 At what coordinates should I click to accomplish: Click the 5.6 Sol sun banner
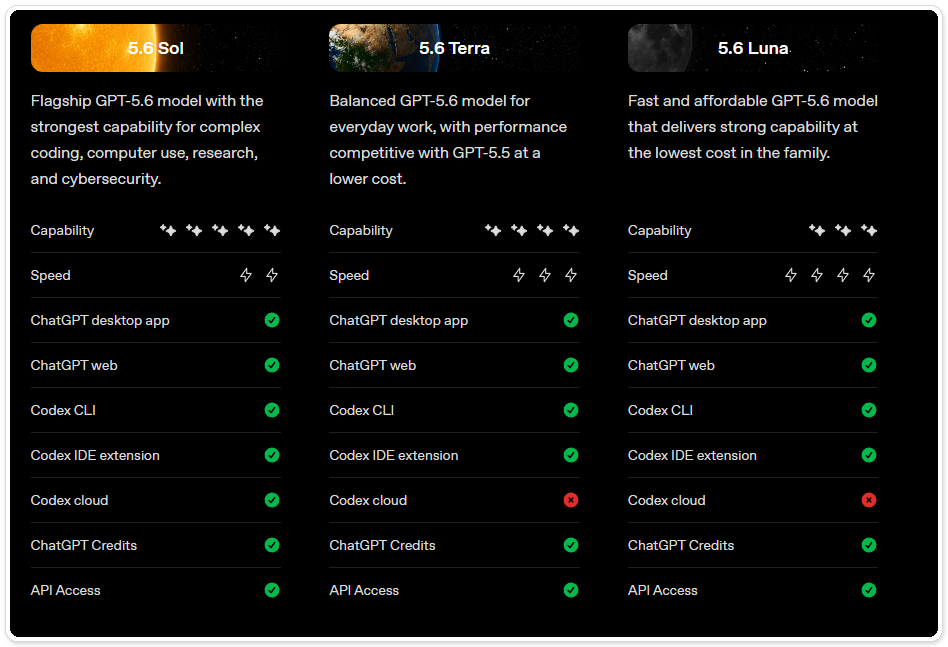tap(155, 48)
